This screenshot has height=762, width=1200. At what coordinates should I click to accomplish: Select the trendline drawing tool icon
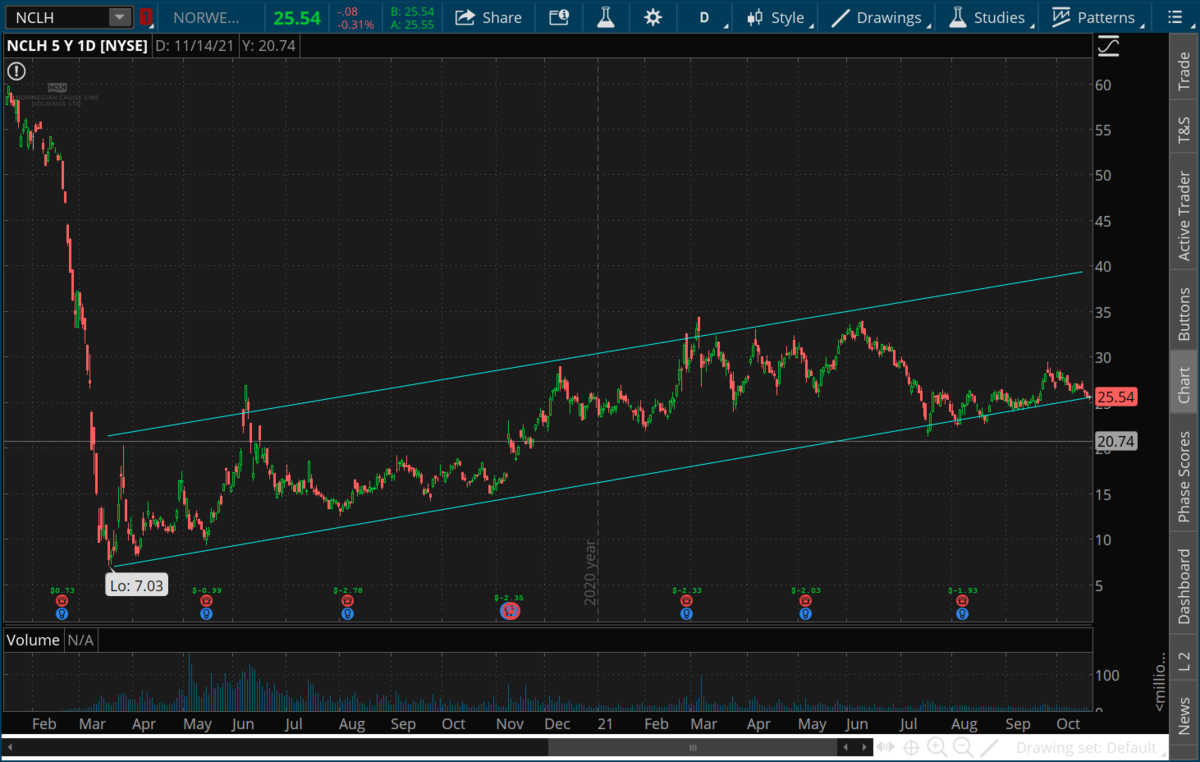pos(990,748)
